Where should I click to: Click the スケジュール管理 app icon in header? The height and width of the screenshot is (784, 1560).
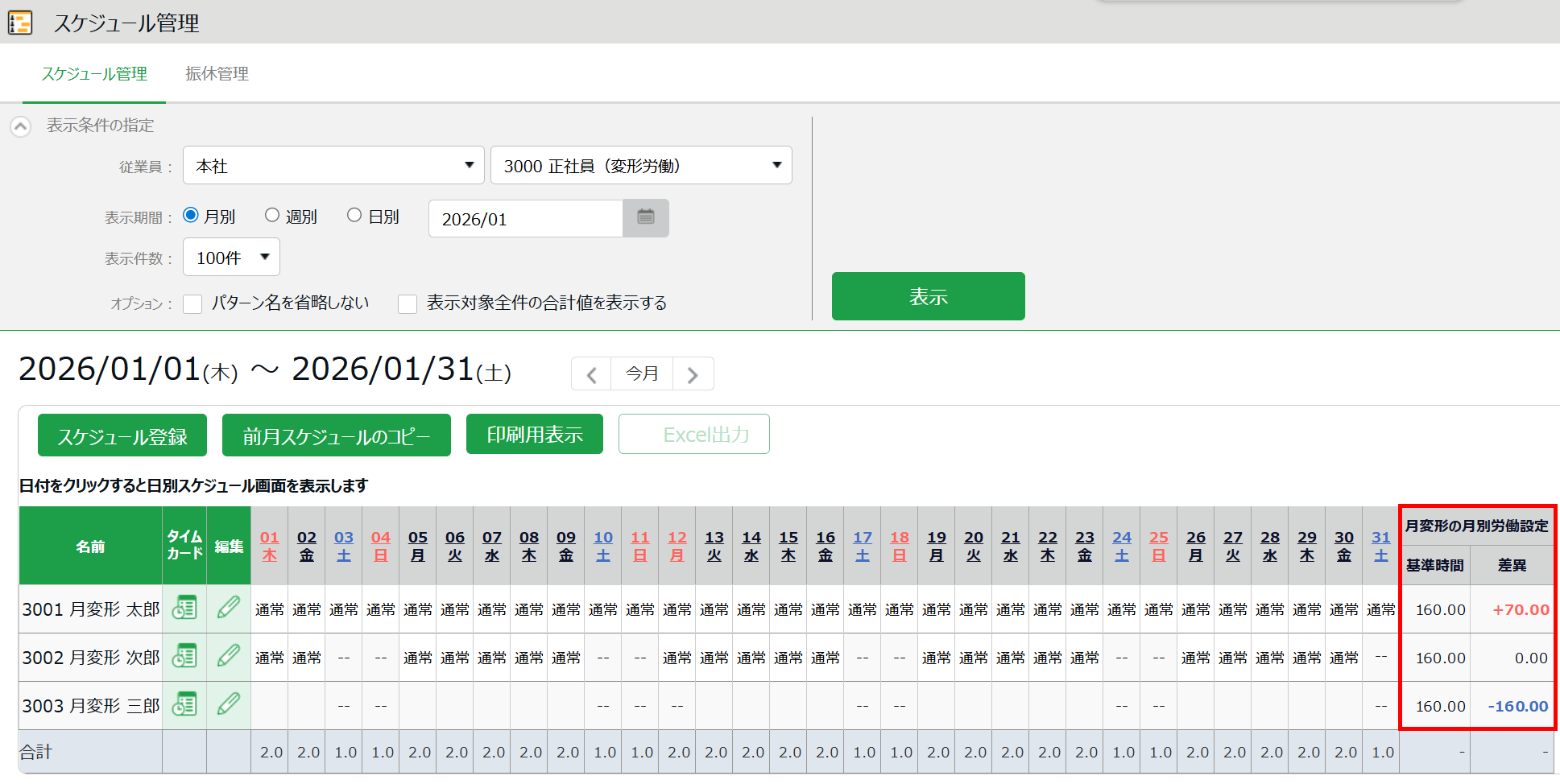pos(20,23)
